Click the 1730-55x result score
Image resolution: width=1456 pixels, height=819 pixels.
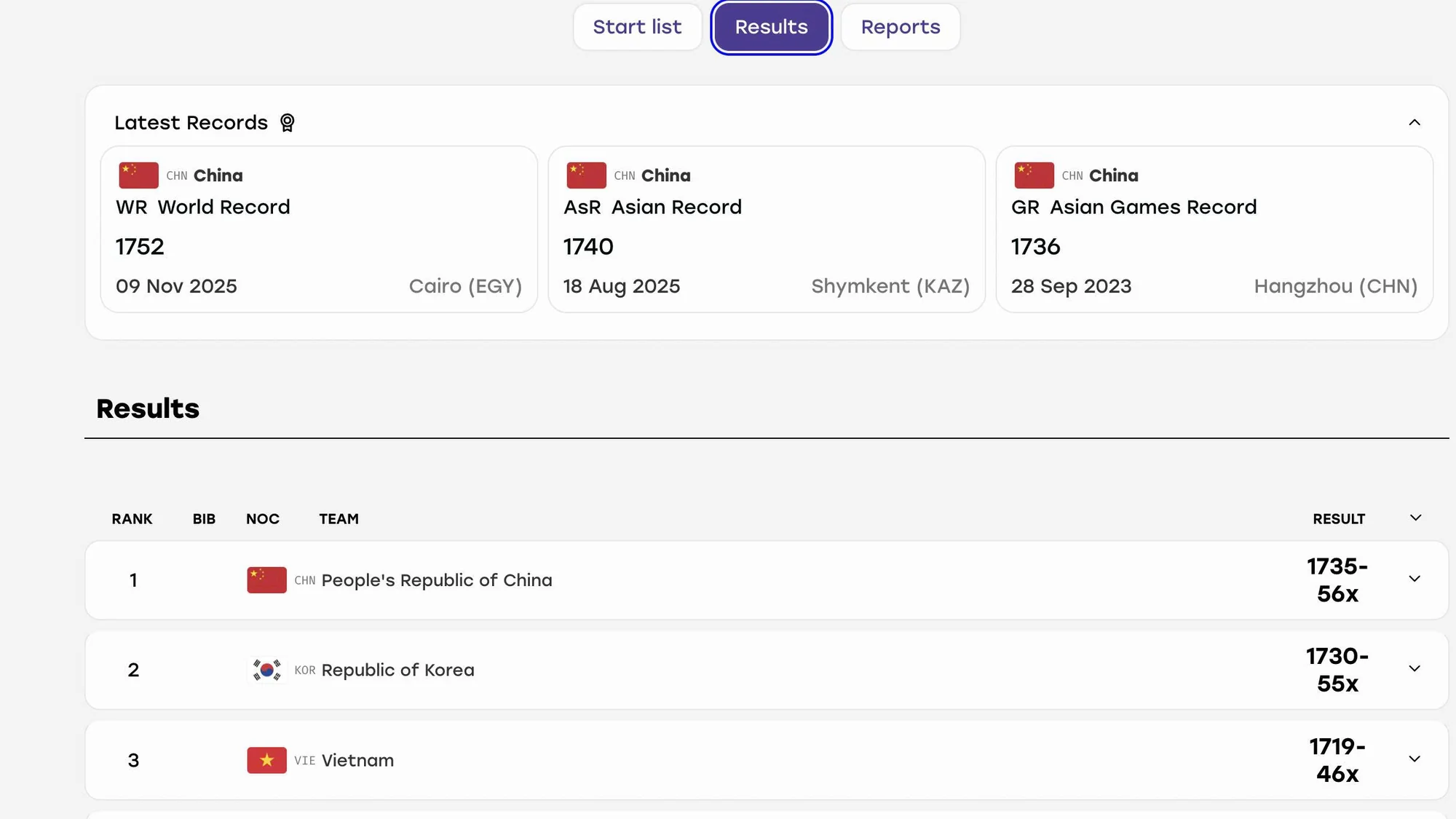pyautogui.click(x=1337, y=670)
